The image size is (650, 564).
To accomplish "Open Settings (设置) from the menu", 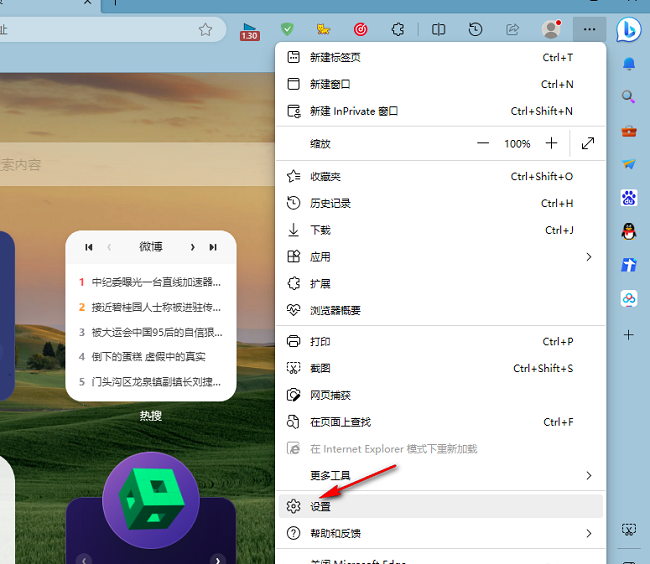I will tap(320, 507).
